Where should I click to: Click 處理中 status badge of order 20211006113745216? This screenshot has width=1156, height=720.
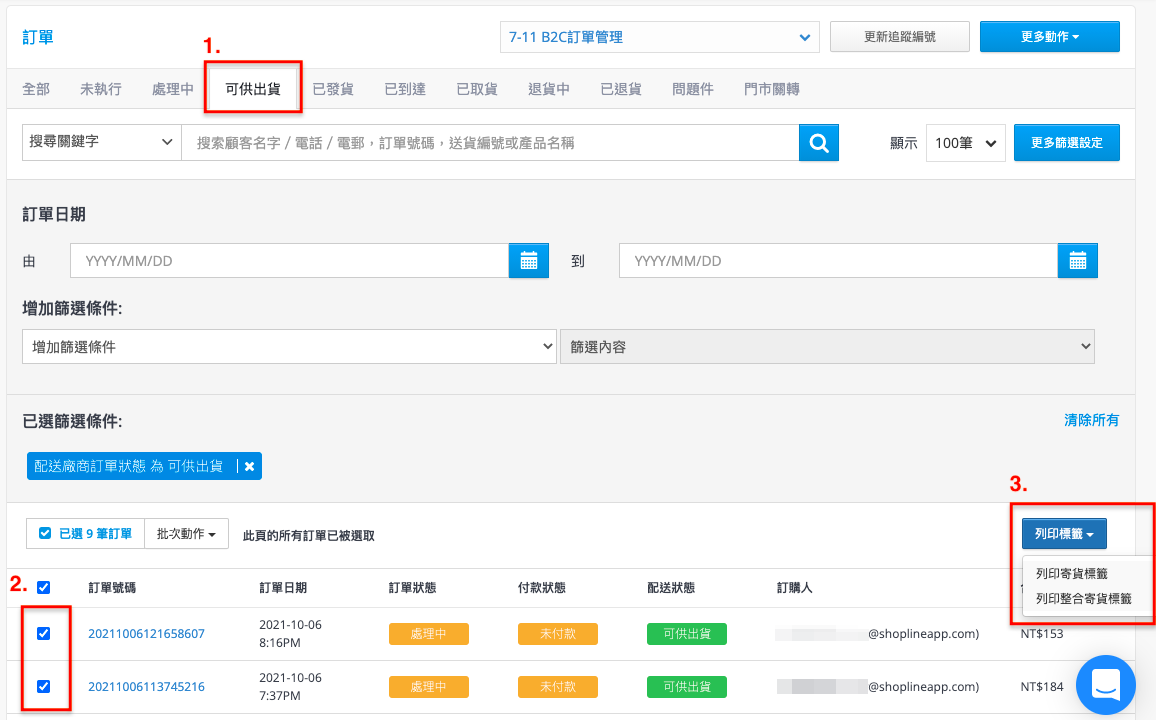428,687
